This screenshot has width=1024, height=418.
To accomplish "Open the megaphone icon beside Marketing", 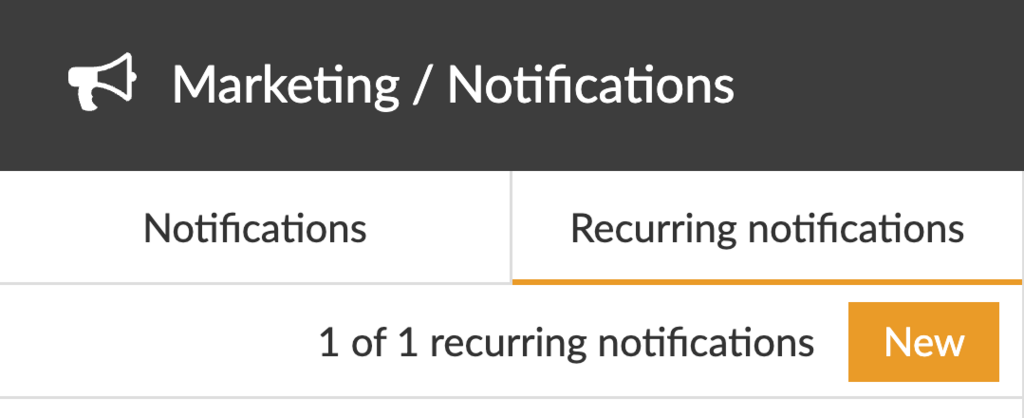I will tap(101, 84).
